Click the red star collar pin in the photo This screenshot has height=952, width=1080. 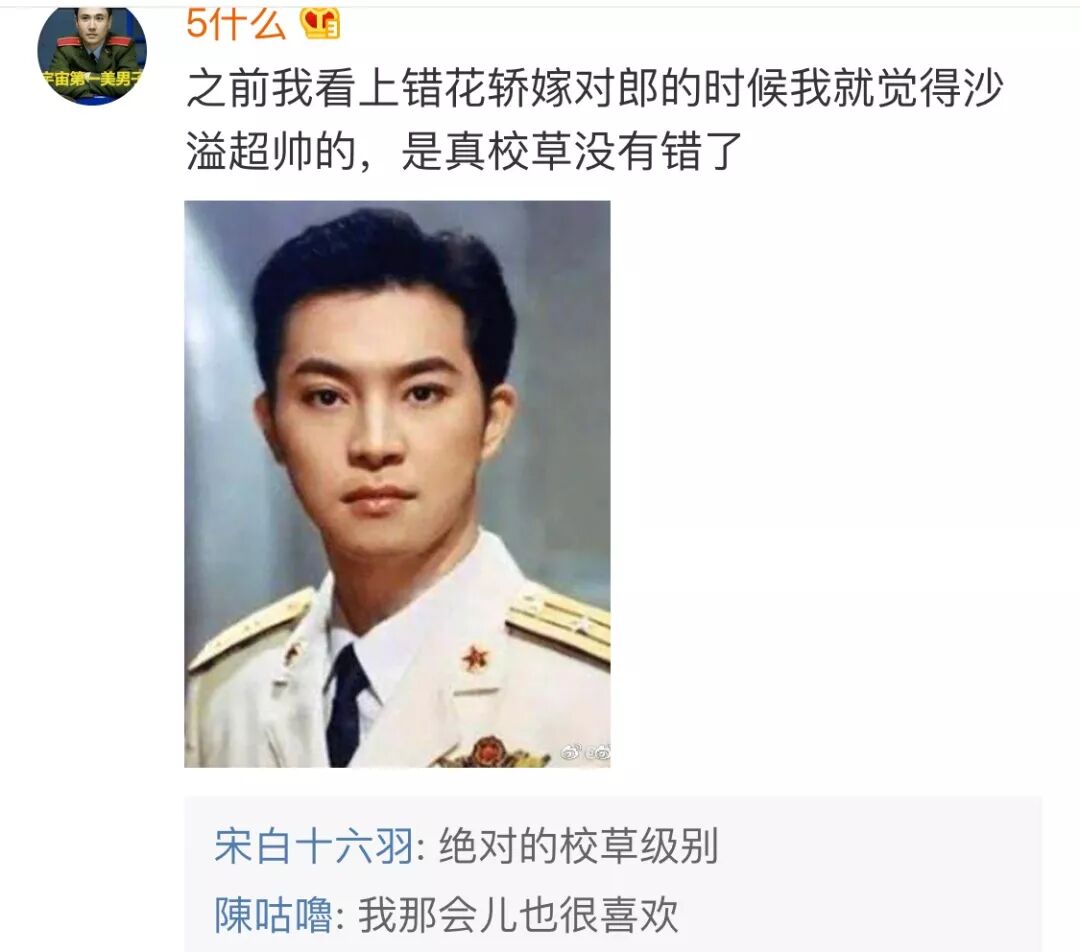475,659
